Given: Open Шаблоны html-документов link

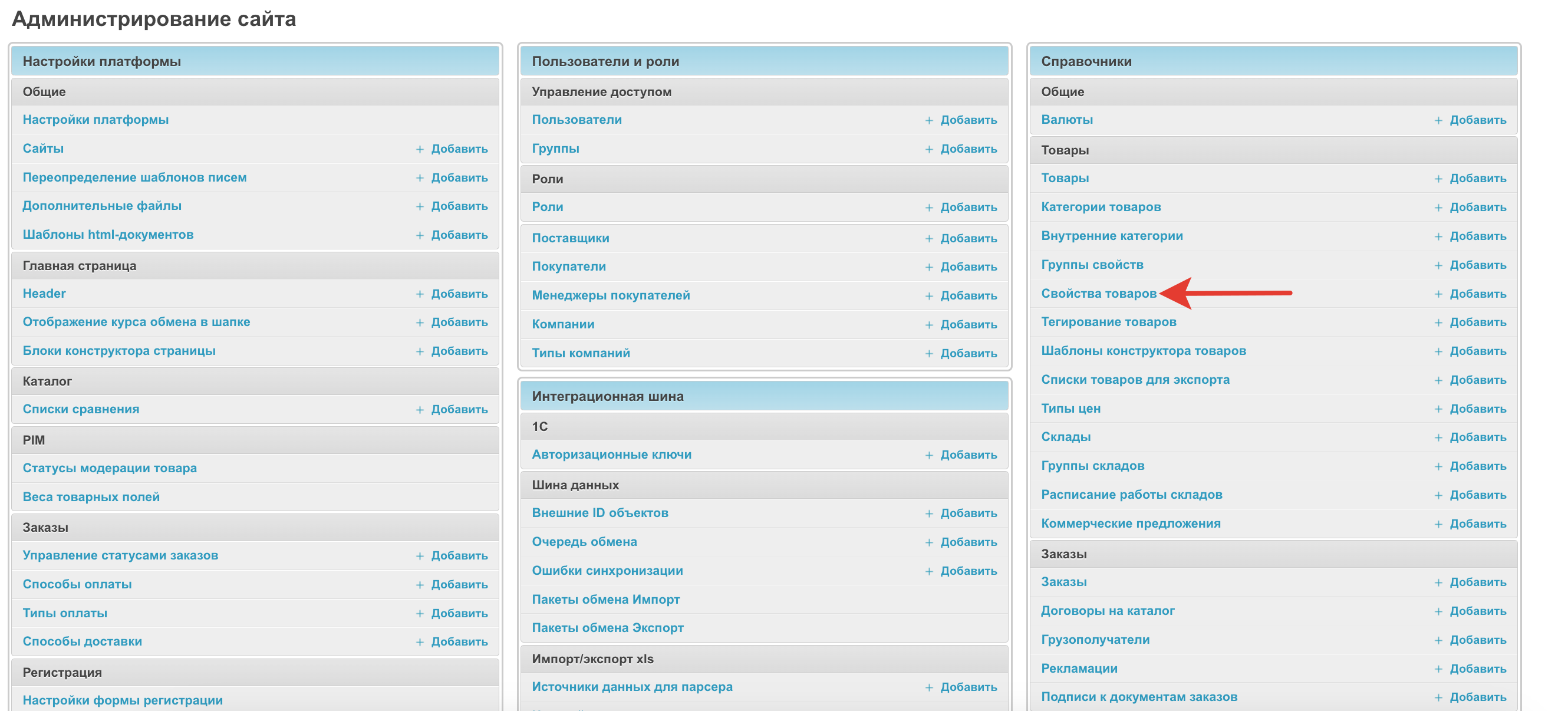Looking at the screenshot, I should (108, 235).
